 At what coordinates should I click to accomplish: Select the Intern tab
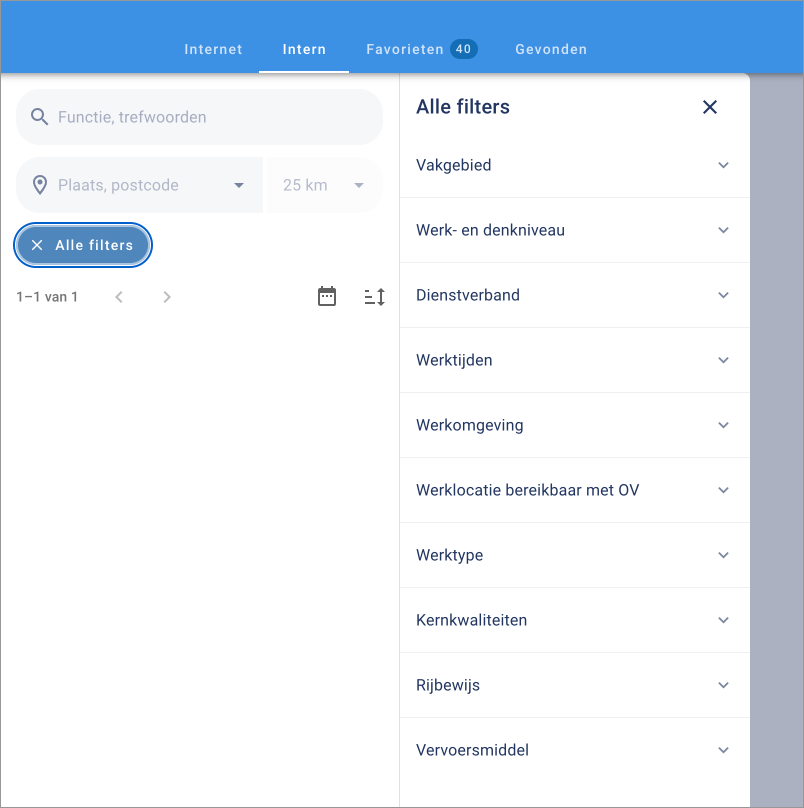click(x=304, y=49)
